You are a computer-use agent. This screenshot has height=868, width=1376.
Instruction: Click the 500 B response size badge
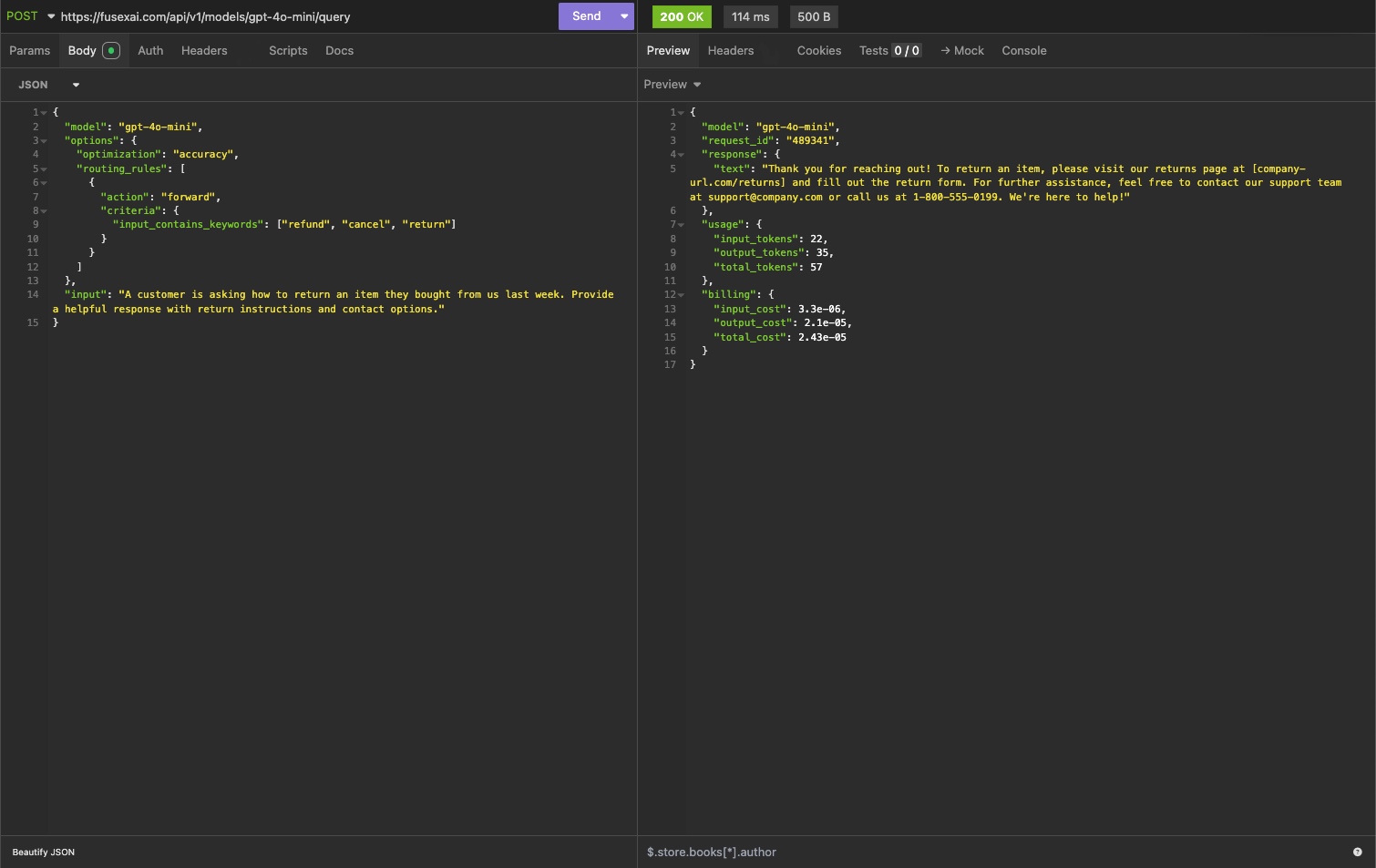pyautogui.click(x=814, y=16)
